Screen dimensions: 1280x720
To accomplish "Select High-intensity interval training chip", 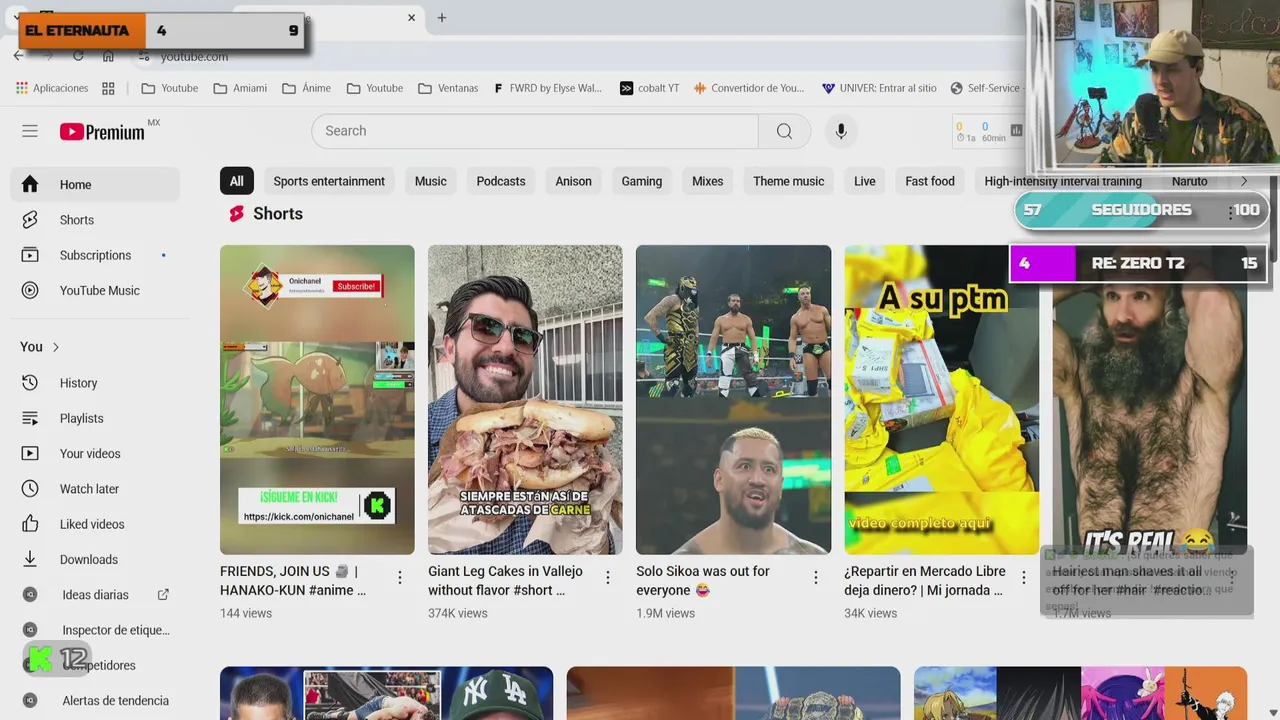I will click(1063, 181).
